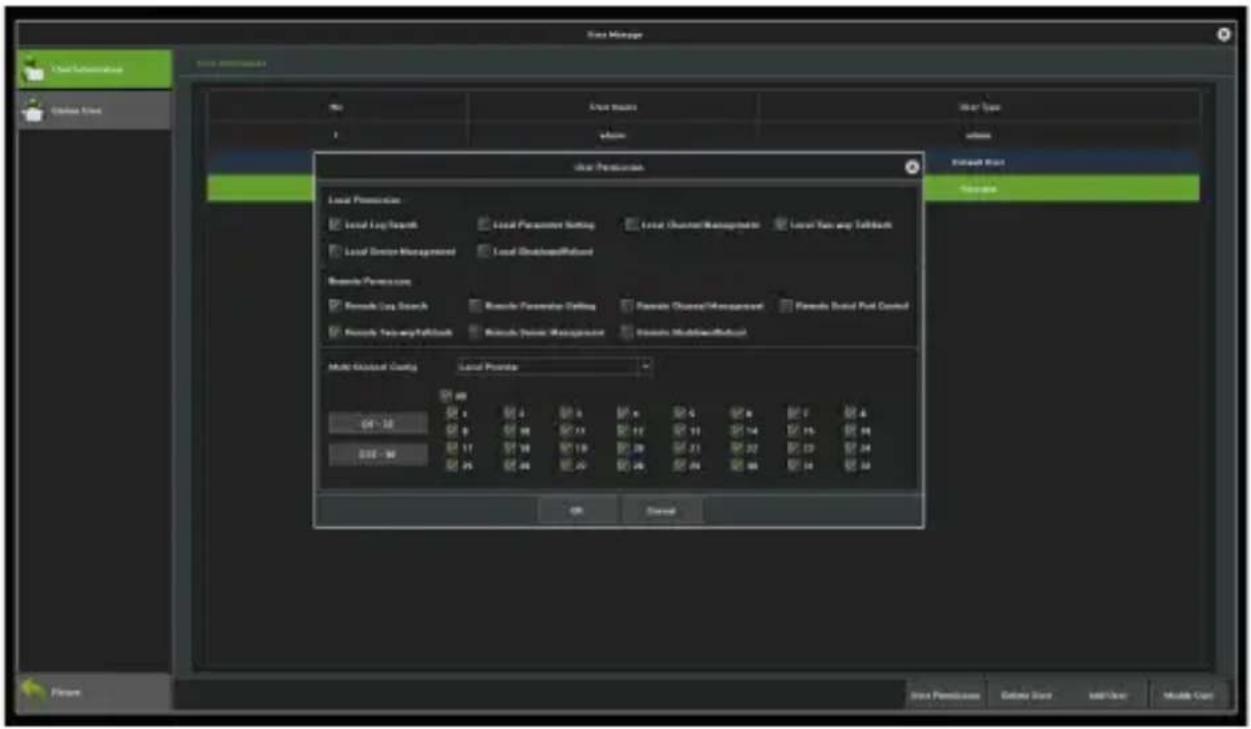1251x729 pixels.
Task: Click the User Name column header
Action: click(x=613, y=107)
